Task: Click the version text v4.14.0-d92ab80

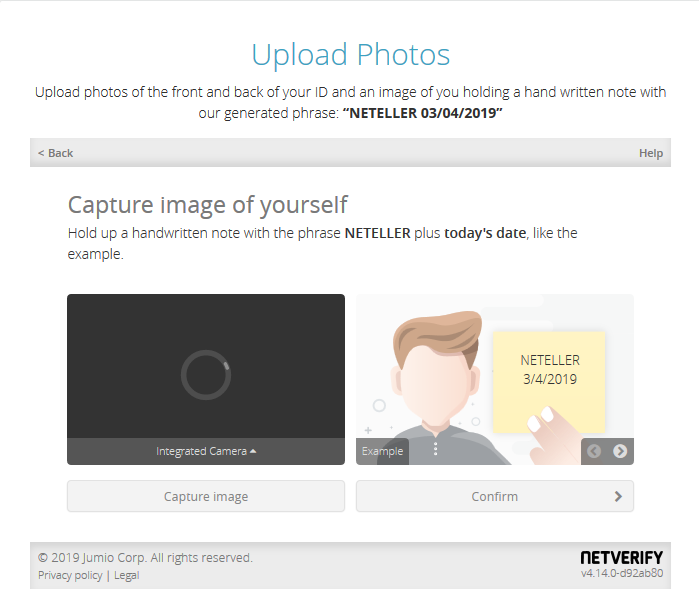Action: click(x=622, y=573)
